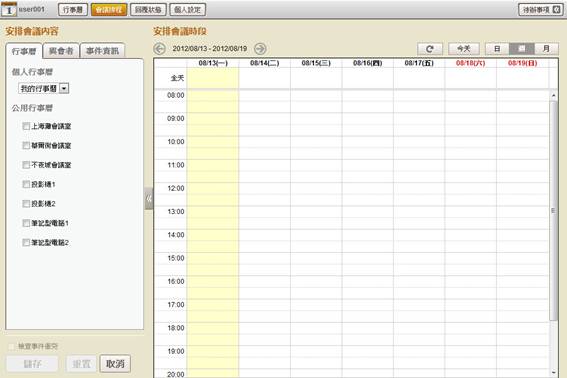
Task: Click the 08/15(三) day column header
Action: click(x=316, y=63)
